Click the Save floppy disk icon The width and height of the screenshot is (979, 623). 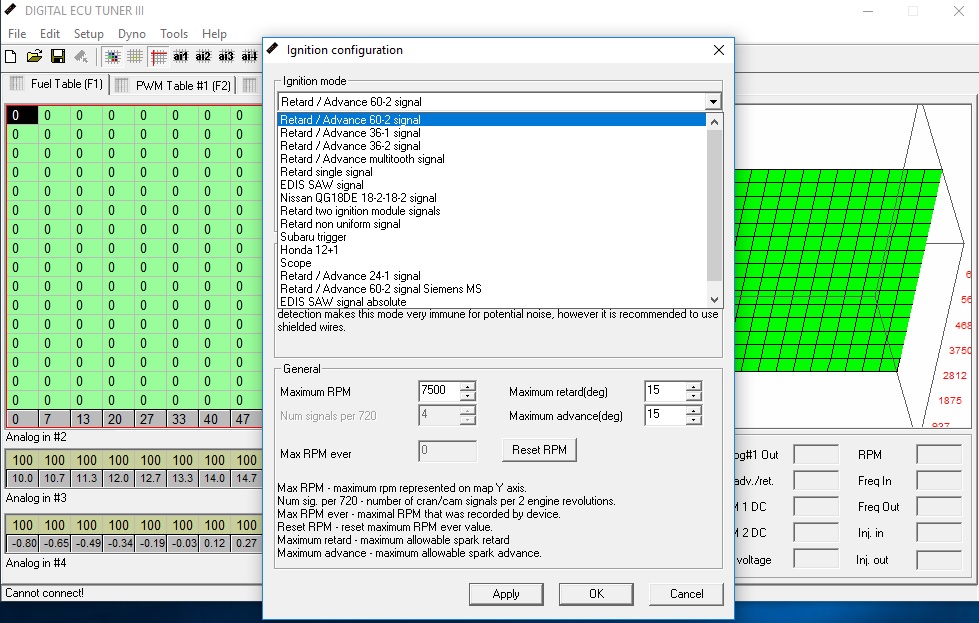[57, 56]
